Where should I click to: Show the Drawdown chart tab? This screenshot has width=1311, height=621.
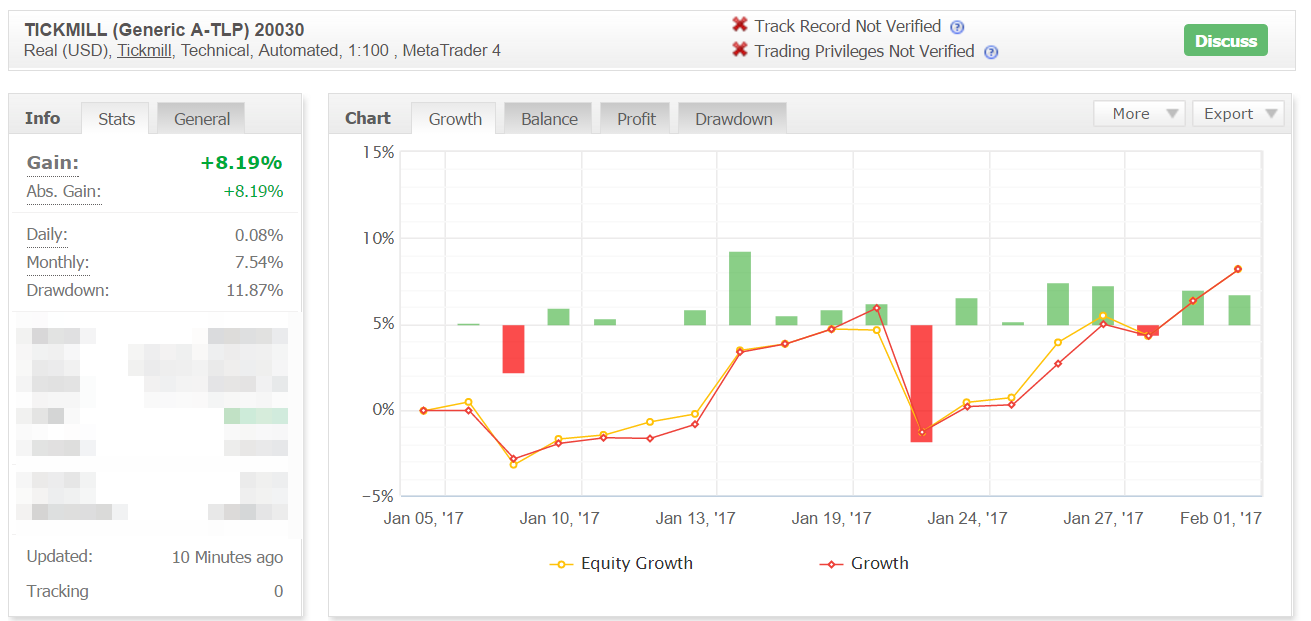[x=734, y=118]
